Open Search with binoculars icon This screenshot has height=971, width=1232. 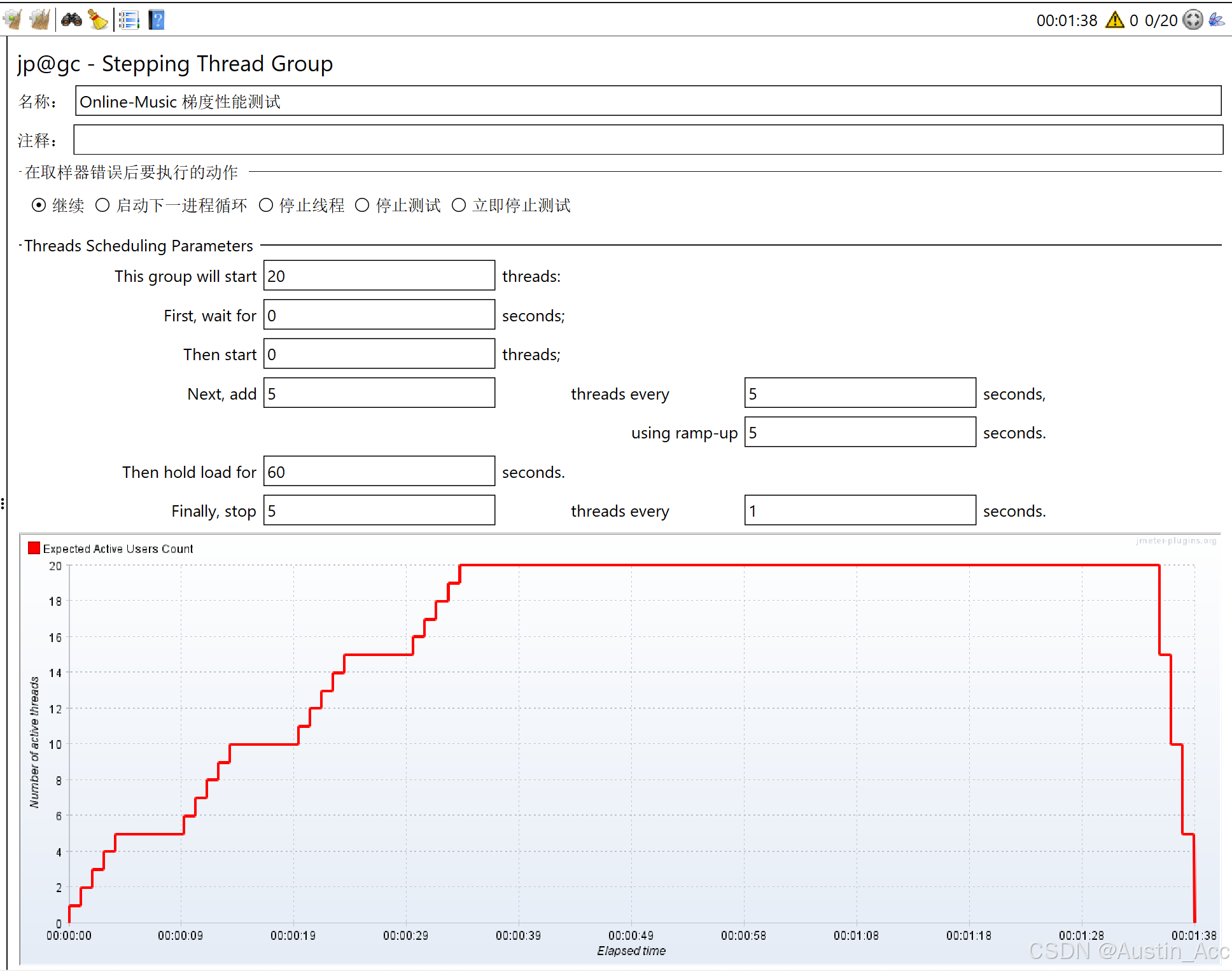(71, 20)
